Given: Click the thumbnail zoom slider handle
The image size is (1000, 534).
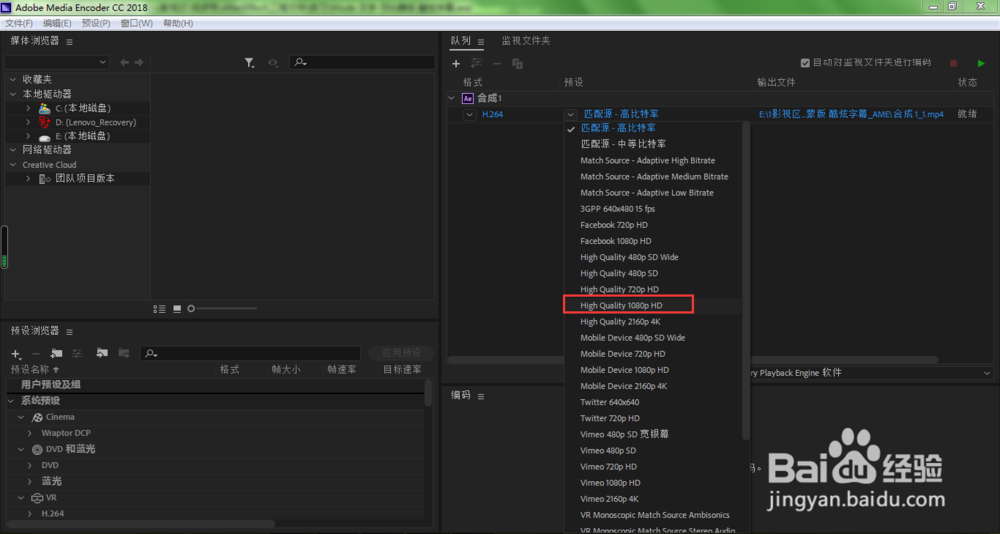Looking at the screenshot, I should (191, 309).
